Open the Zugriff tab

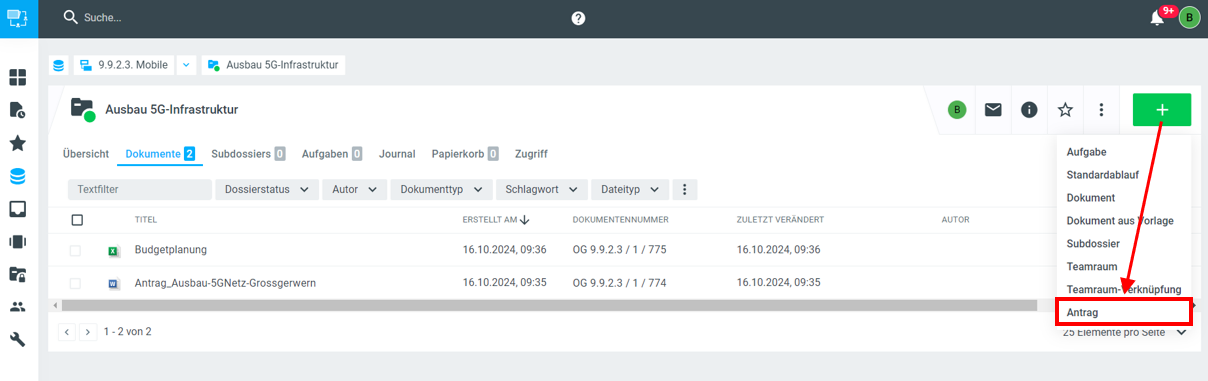coord(531,154)
